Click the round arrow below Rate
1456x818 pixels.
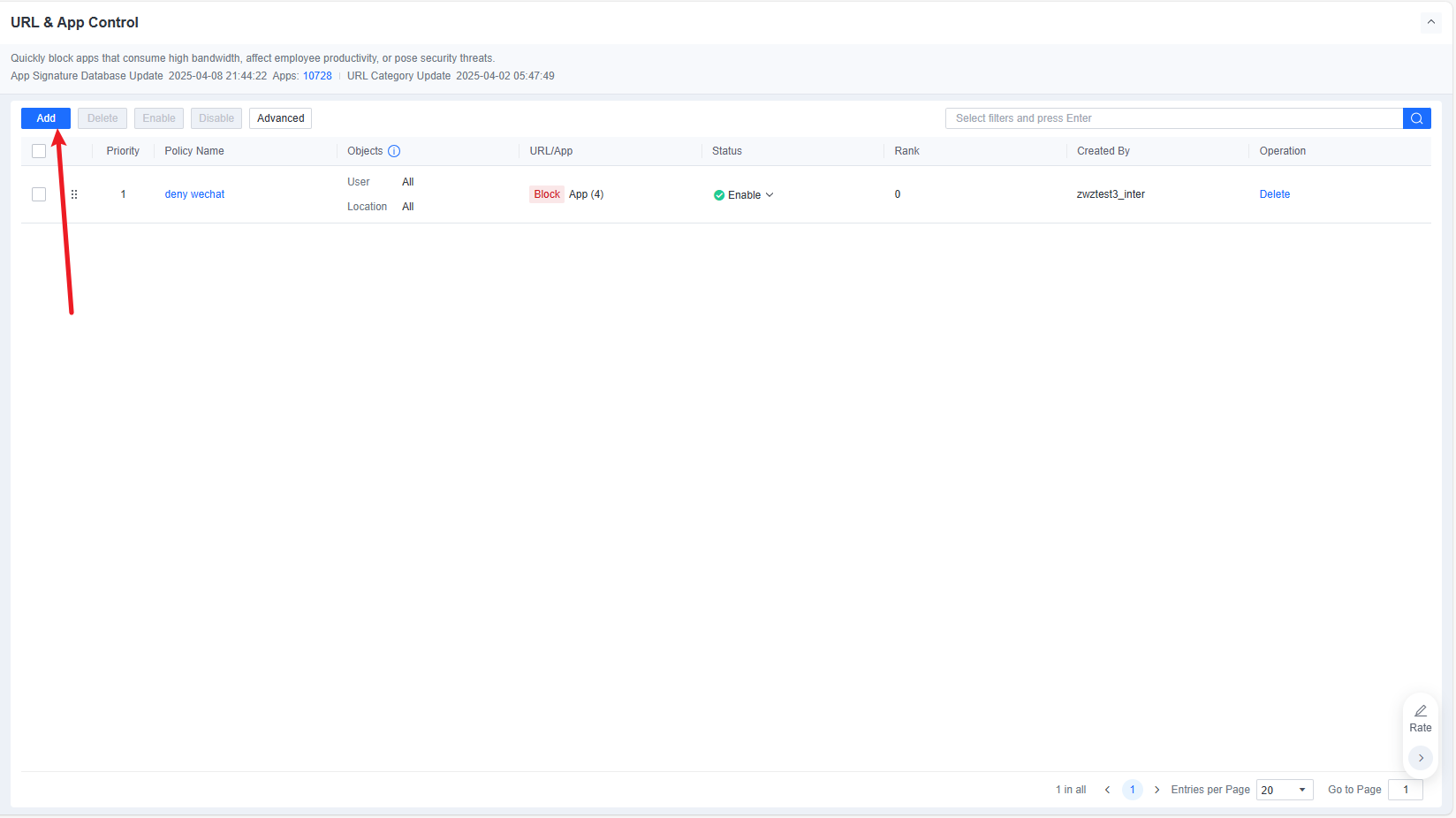point(1421,758)
